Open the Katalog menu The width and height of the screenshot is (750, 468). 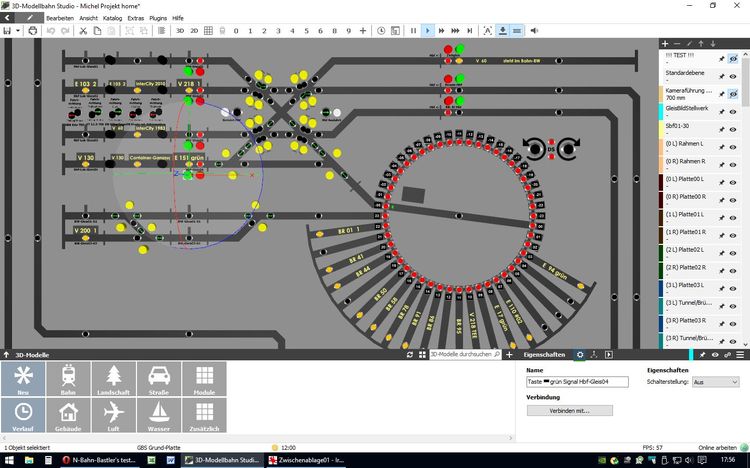(113, 18)
